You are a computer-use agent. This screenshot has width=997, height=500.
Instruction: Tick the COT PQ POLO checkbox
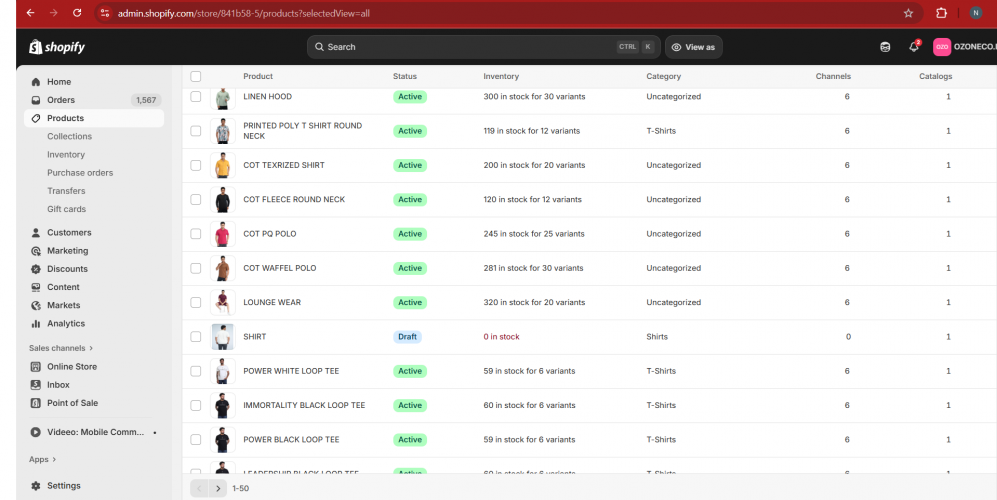tap(196, 234)
